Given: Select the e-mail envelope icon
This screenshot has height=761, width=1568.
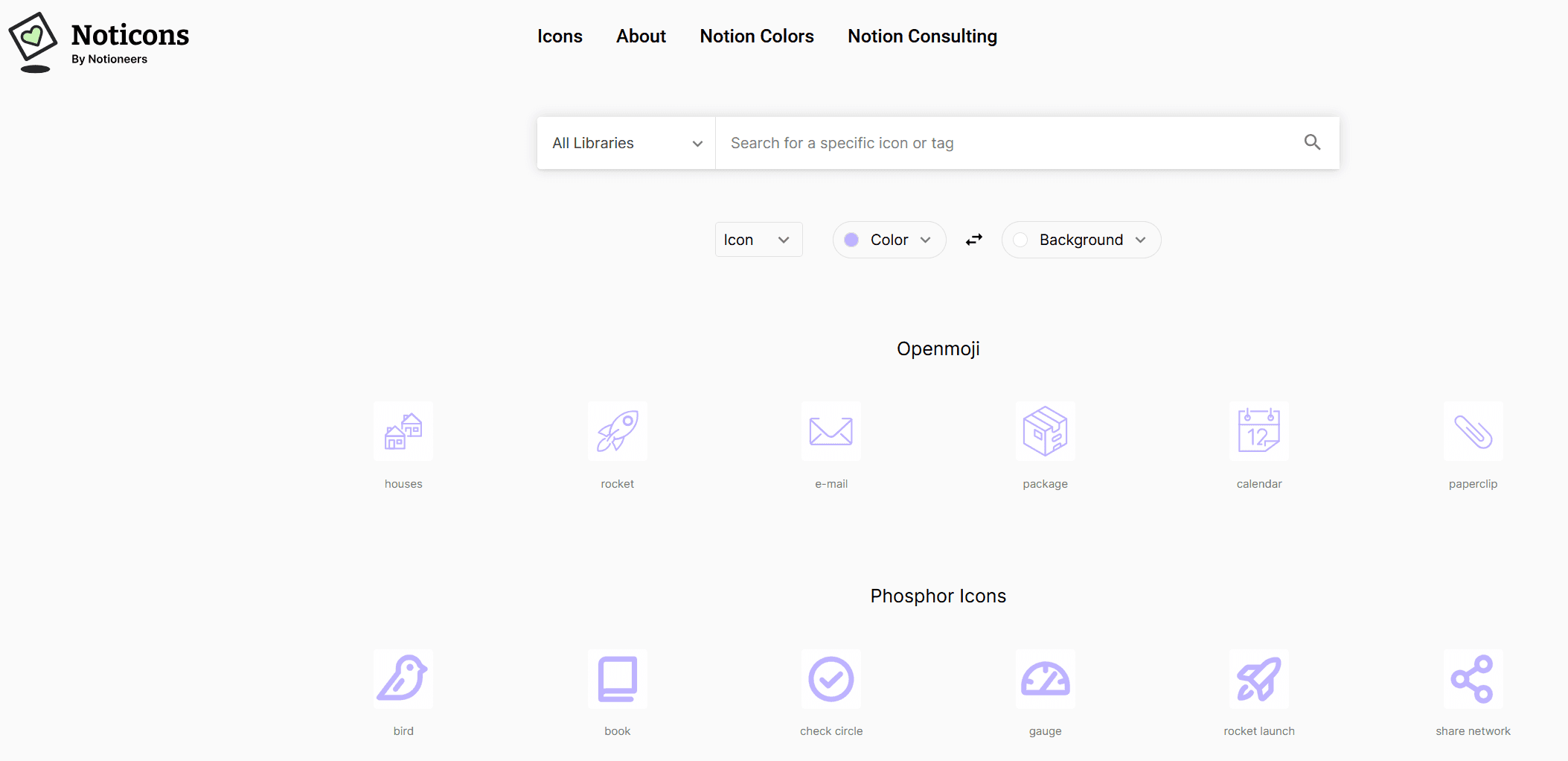Looking at the screenshot, I should (x=831, y=431).
